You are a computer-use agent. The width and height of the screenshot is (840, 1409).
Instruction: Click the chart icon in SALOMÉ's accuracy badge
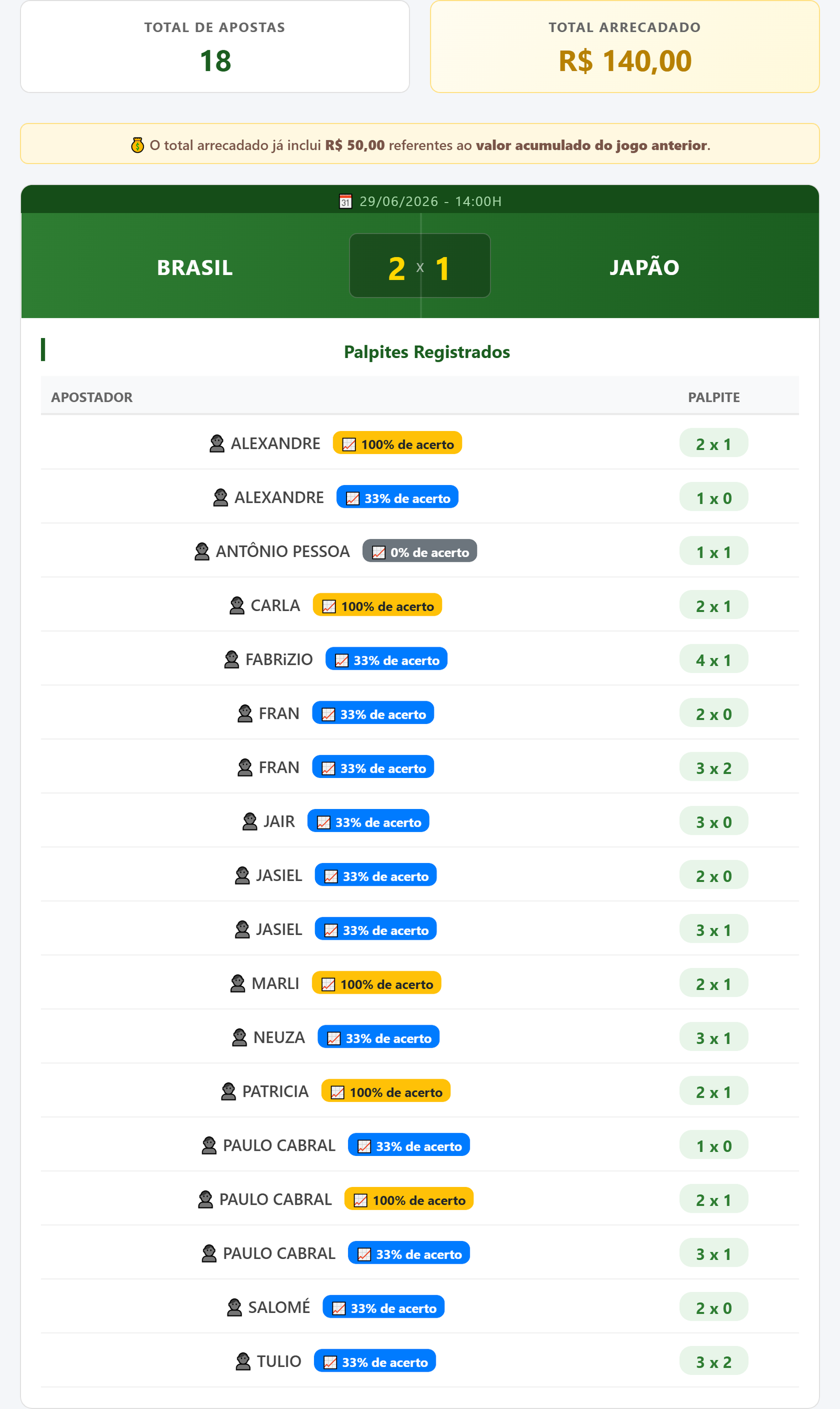click(339, 1309)
